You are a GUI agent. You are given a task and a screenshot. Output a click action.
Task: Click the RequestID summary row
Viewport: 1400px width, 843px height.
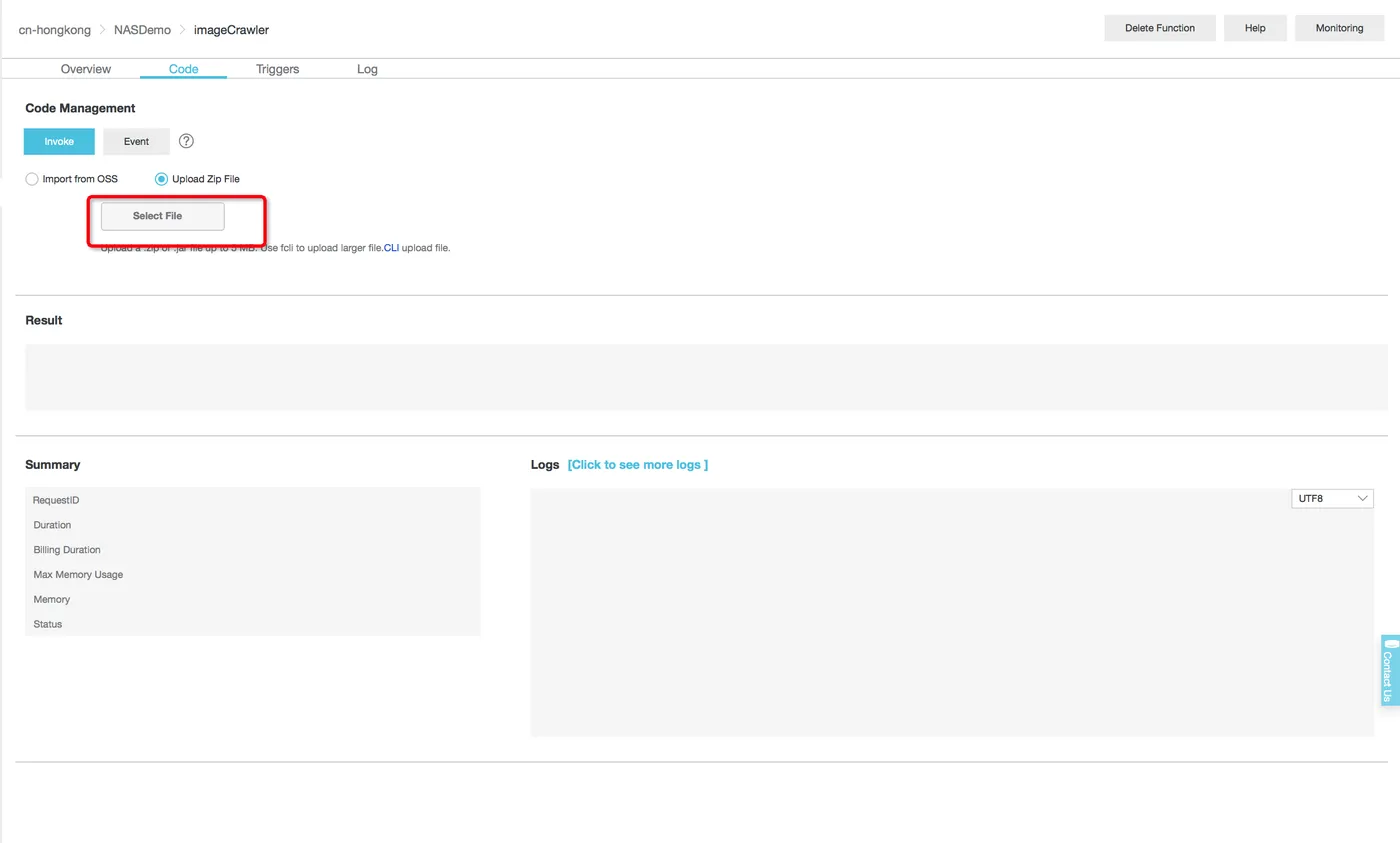[252, 500]
